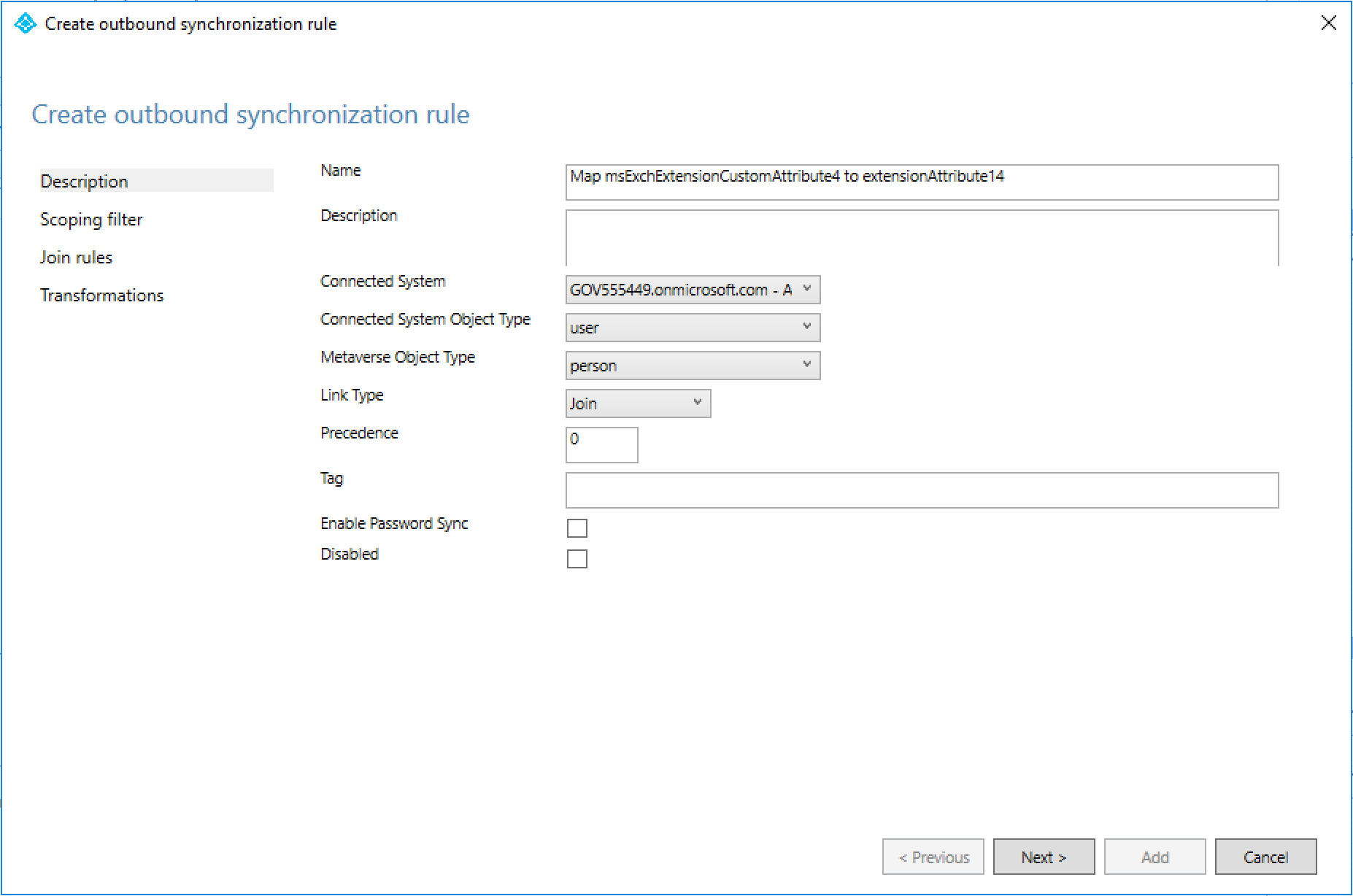The height and width of the screenshot is (896, 1353).
Task: Cancel the rule creation
Action: (1265, 857)
